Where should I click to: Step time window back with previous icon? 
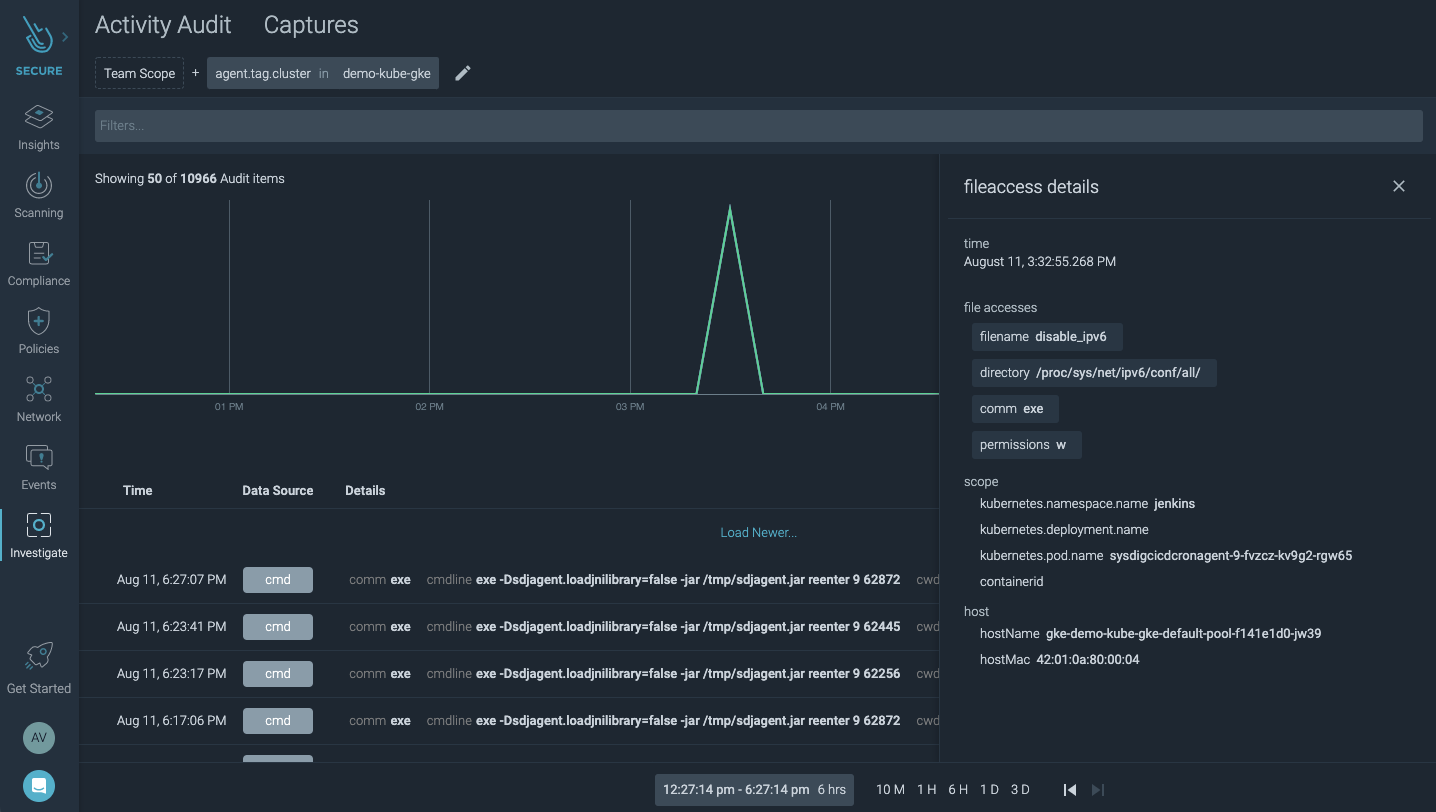pyautogui.click(x=1070, y=790)
